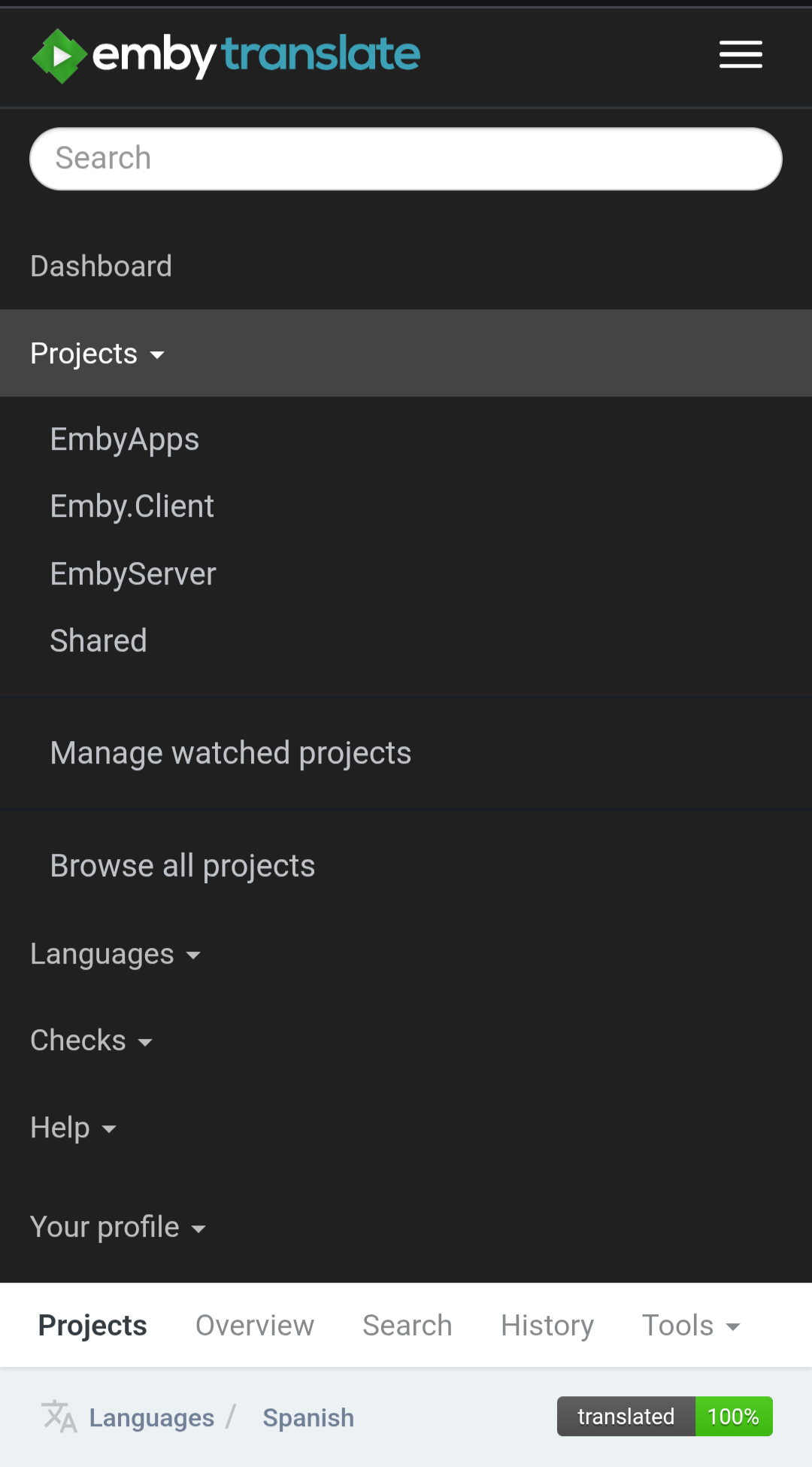Click the translate languages icon in breadcrumb
The image size is (812, 1467).
[59, 1417]
